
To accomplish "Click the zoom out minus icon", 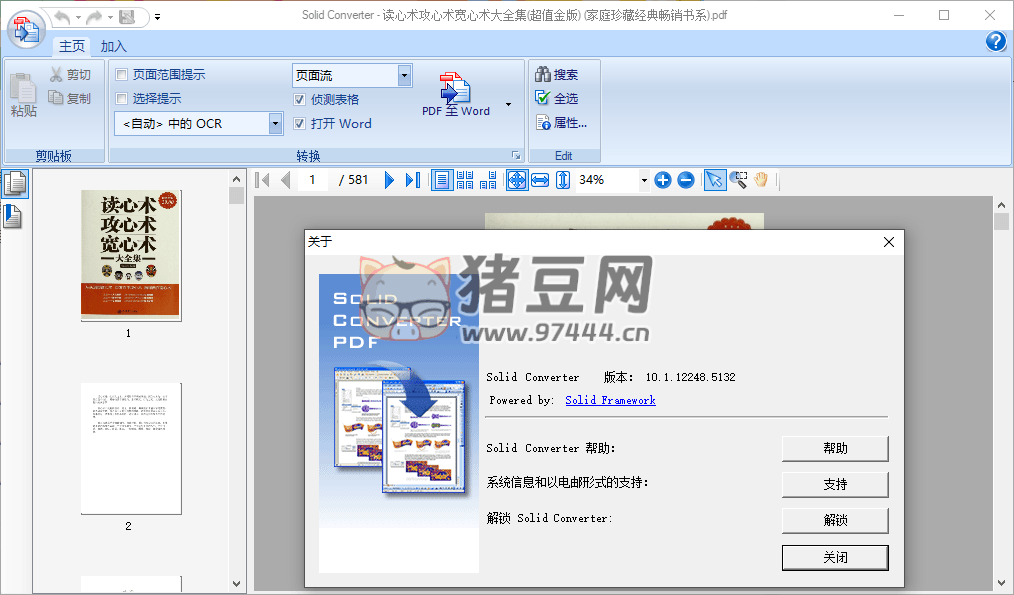I will click(685, 180).
